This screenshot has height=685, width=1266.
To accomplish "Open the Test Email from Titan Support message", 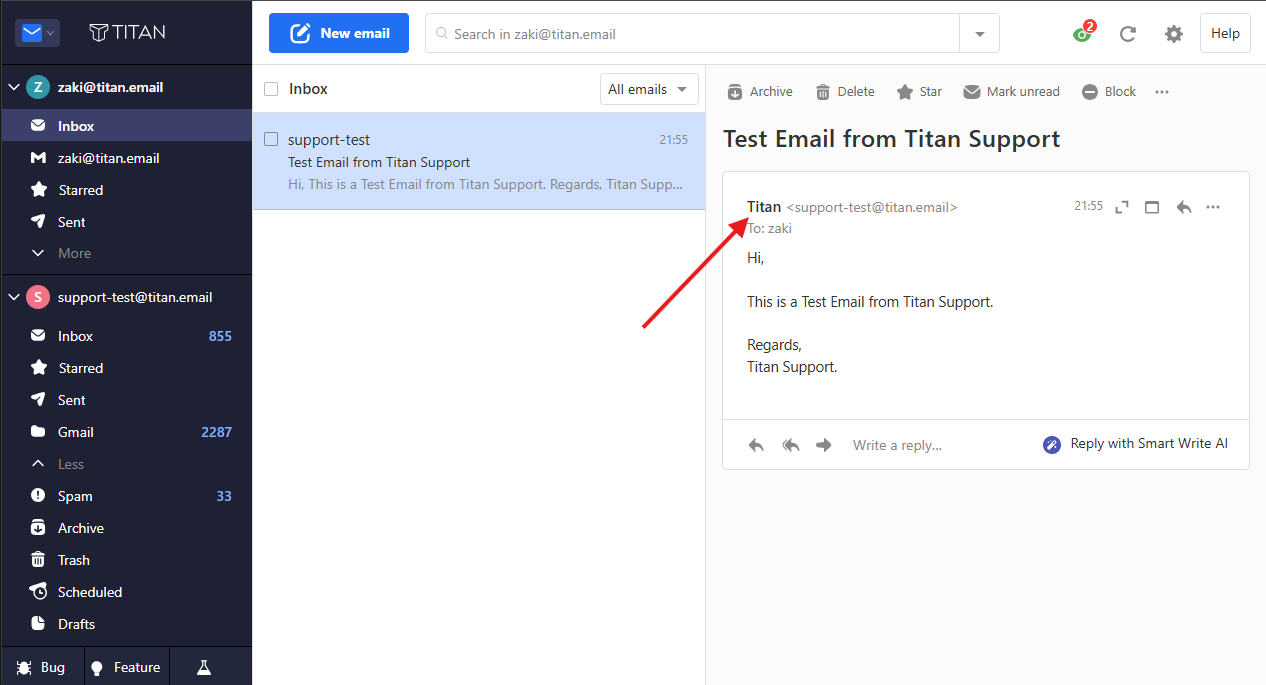I will tap(479, 161).
